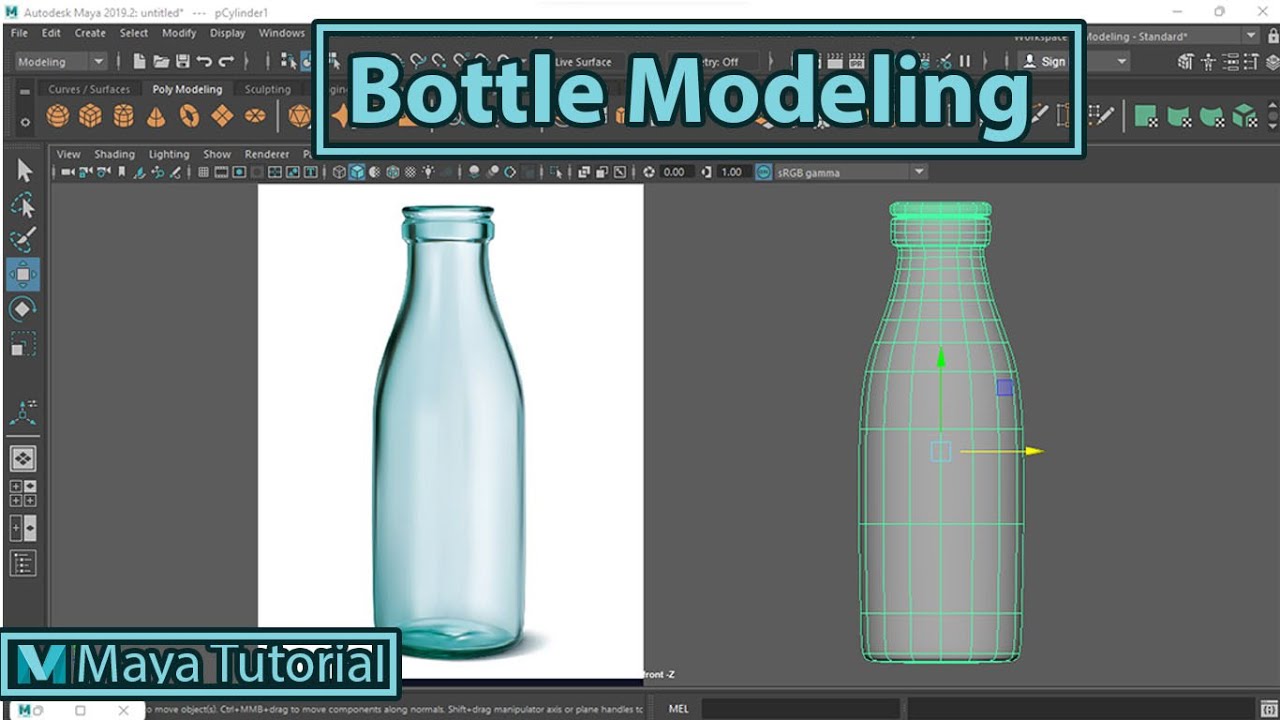The image size is (1280, 720).
Task: Open the viewport Shading menu
Action: (114, 154)
